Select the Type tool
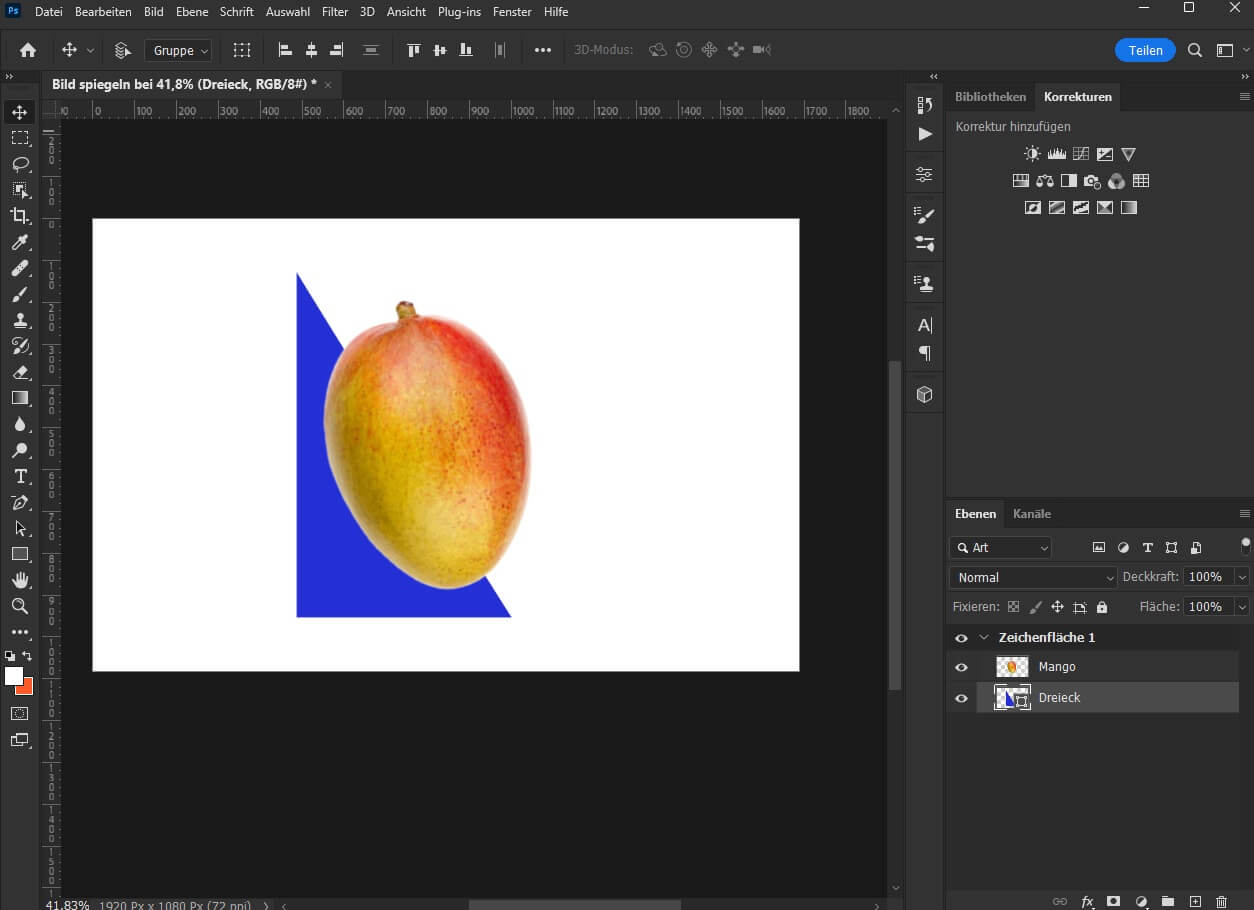 click(x=20, y=477)
